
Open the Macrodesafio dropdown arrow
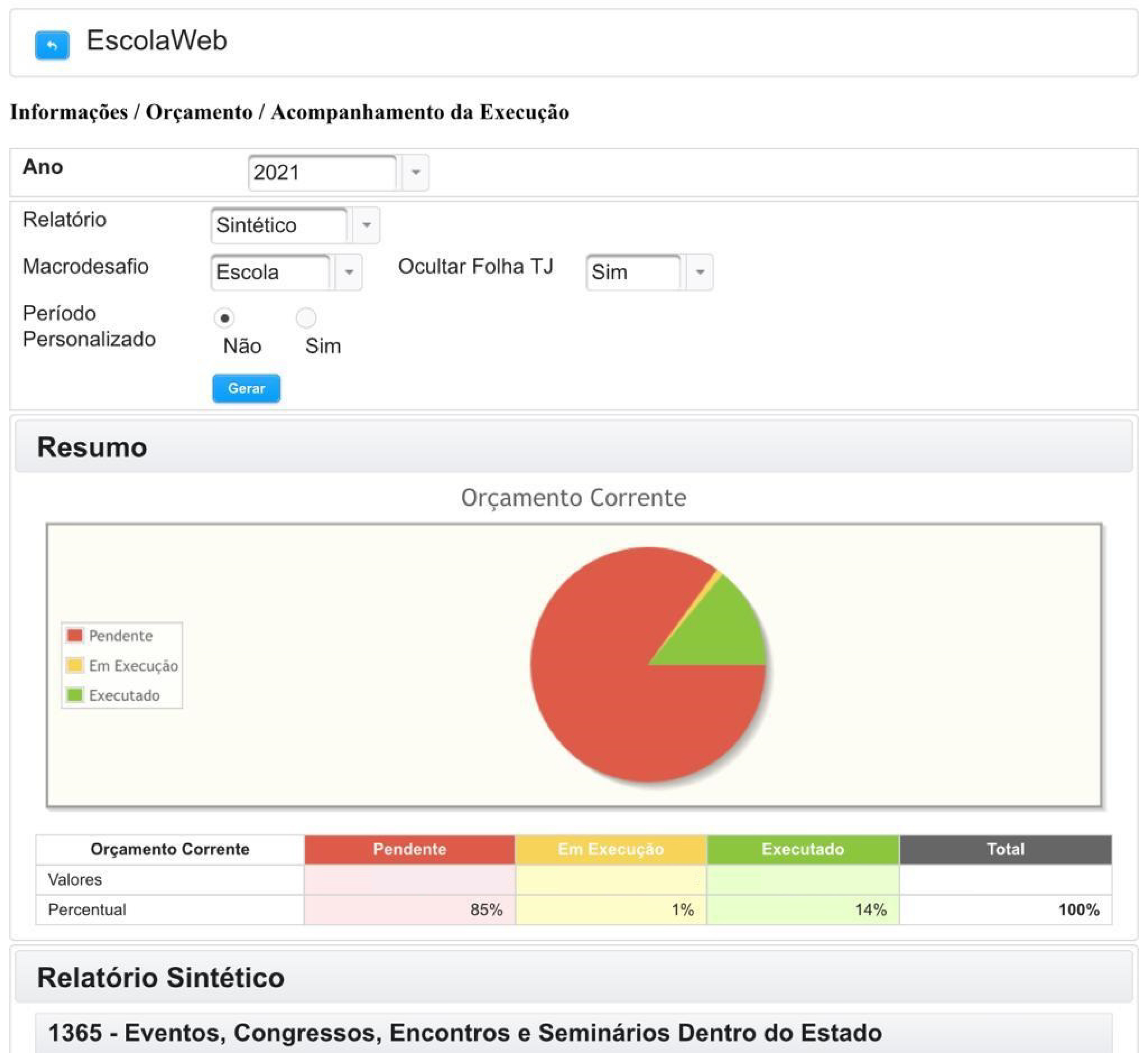[x=349, y=272]
